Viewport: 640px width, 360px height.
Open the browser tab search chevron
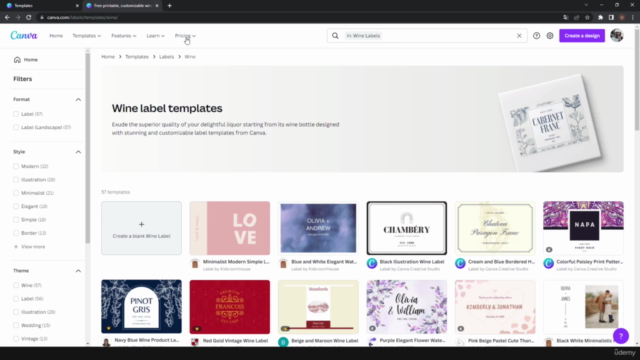point(586,5)
